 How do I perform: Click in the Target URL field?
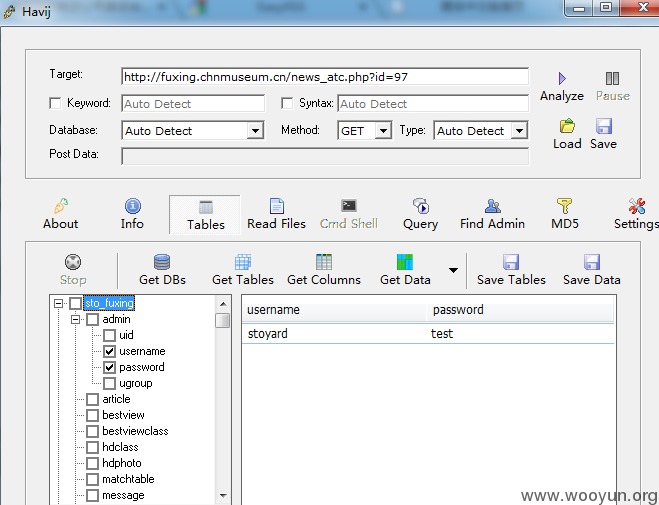(x=325, y=77)
